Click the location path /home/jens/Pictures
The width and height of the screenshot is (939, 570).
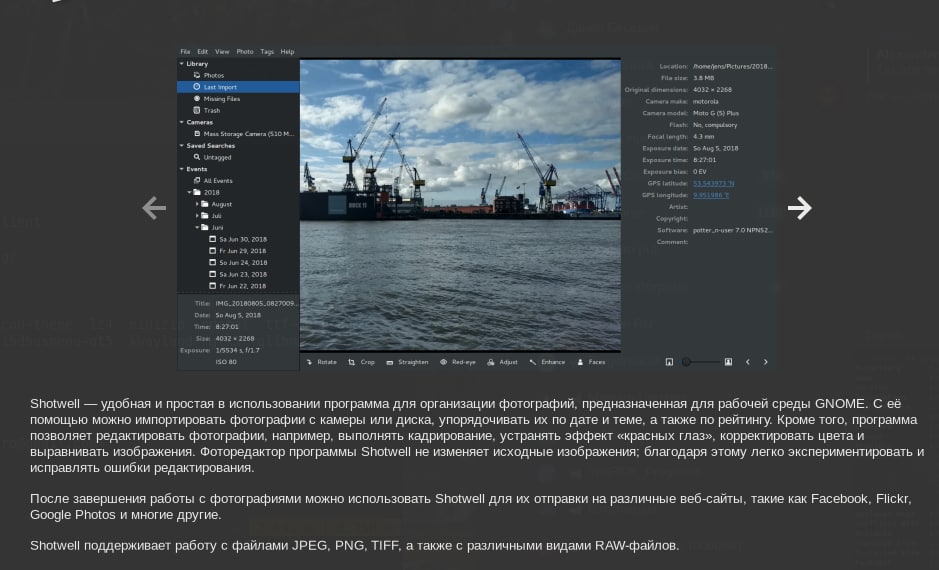click(x=732, y=66)
